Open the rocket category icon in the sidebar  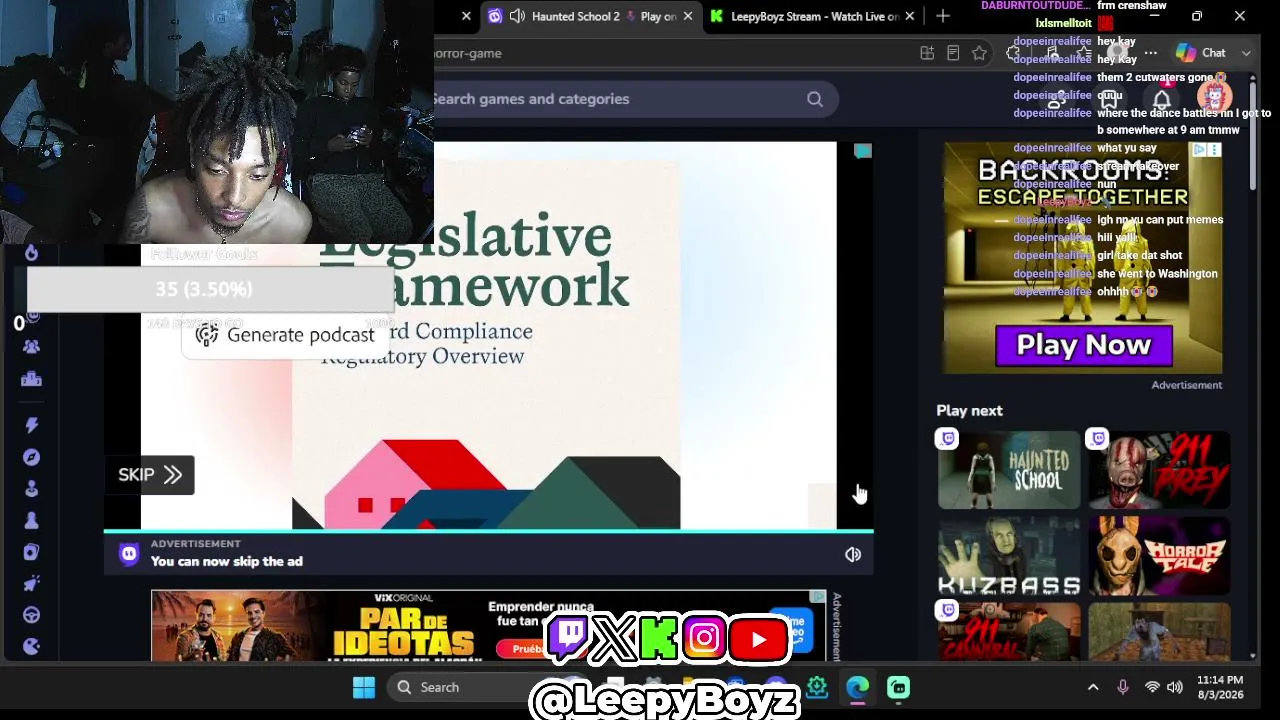tap(32, 584)
